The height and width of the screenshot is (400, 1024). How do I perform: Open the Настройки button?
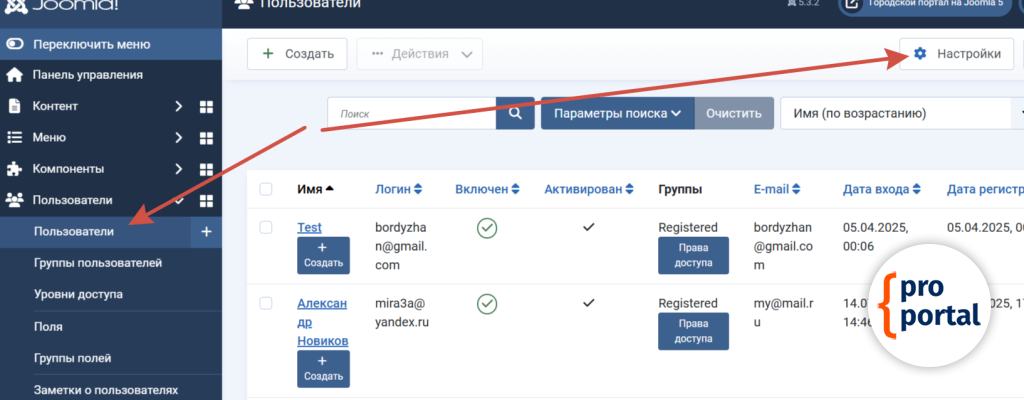click(x=957, y=54)
